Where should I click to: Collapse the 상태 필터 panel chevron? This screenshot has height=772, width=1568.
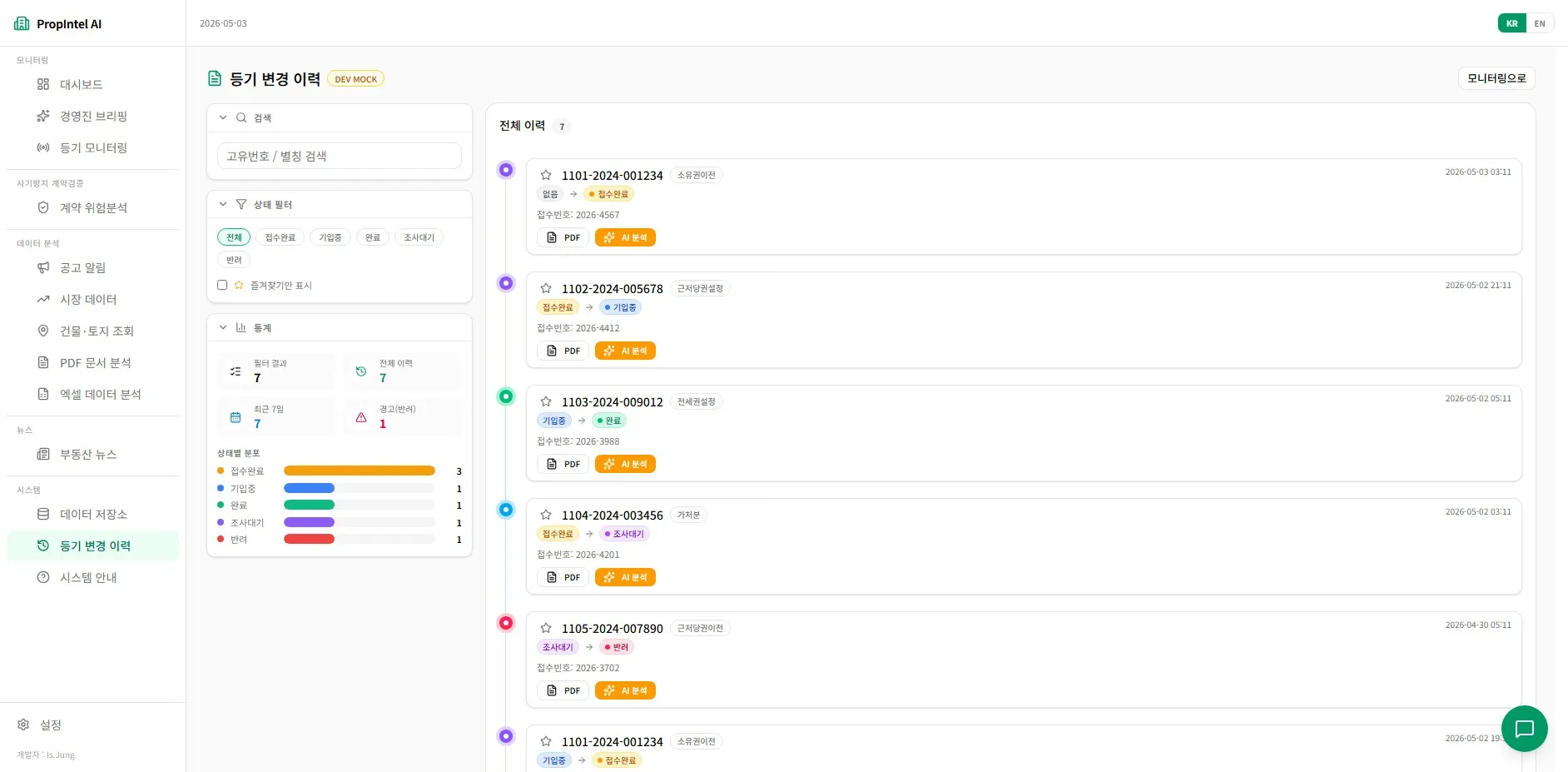[x=223, y=204]
